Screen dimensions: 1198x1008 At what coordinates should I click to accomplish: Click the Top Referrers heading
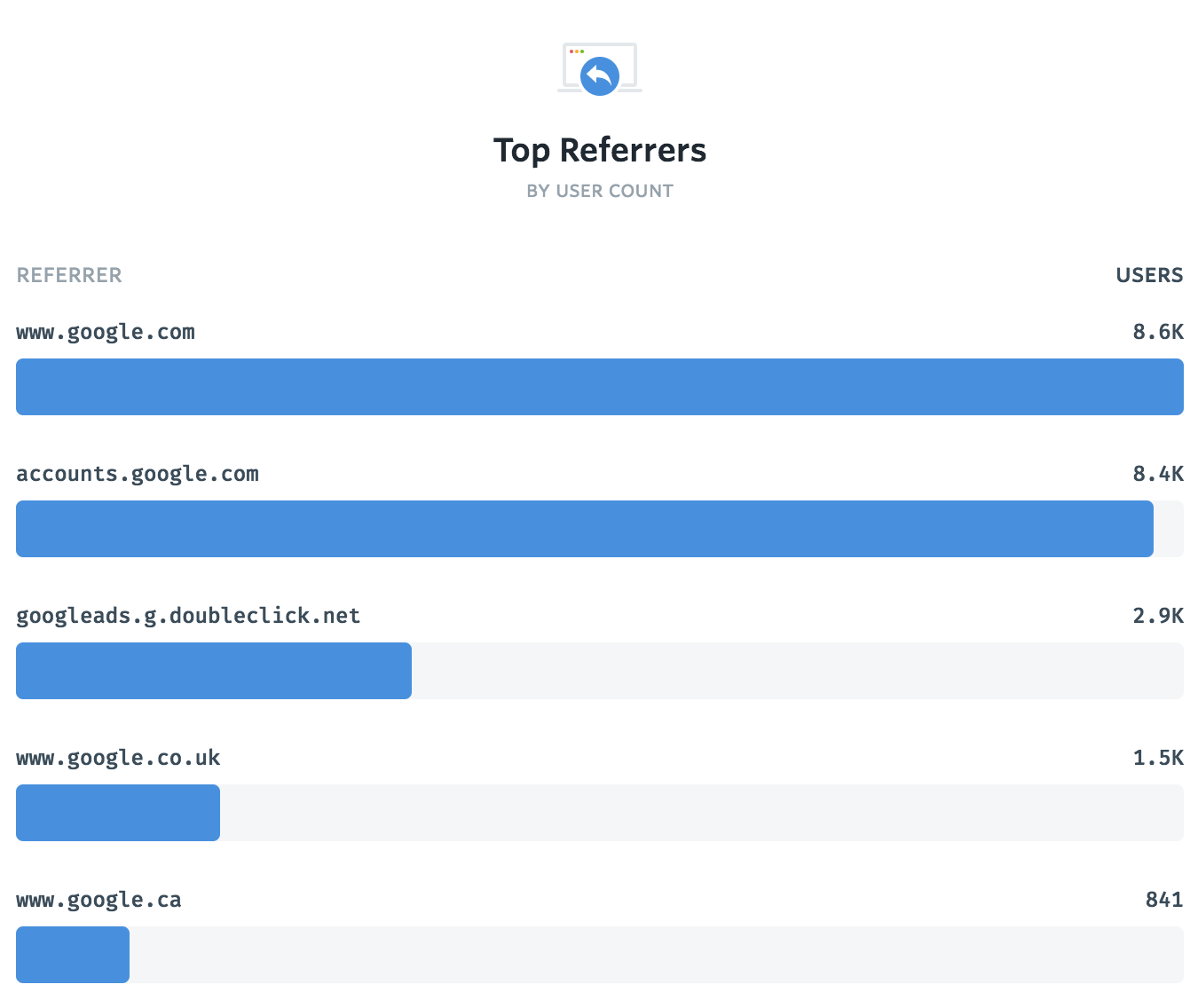click(x=600, y=150)
